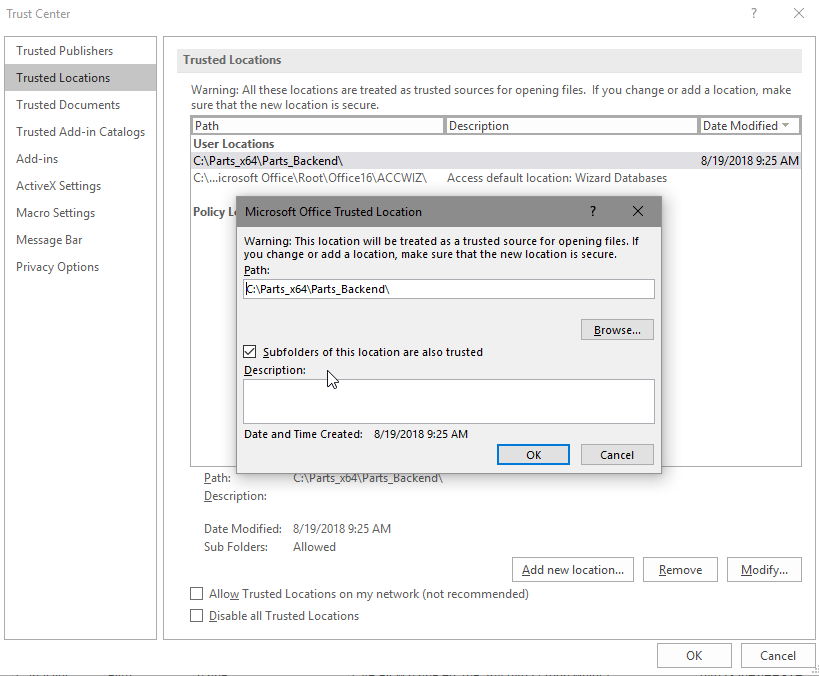Click Add new location
This screenshot has width=819, height=676.
click(572, 569)
